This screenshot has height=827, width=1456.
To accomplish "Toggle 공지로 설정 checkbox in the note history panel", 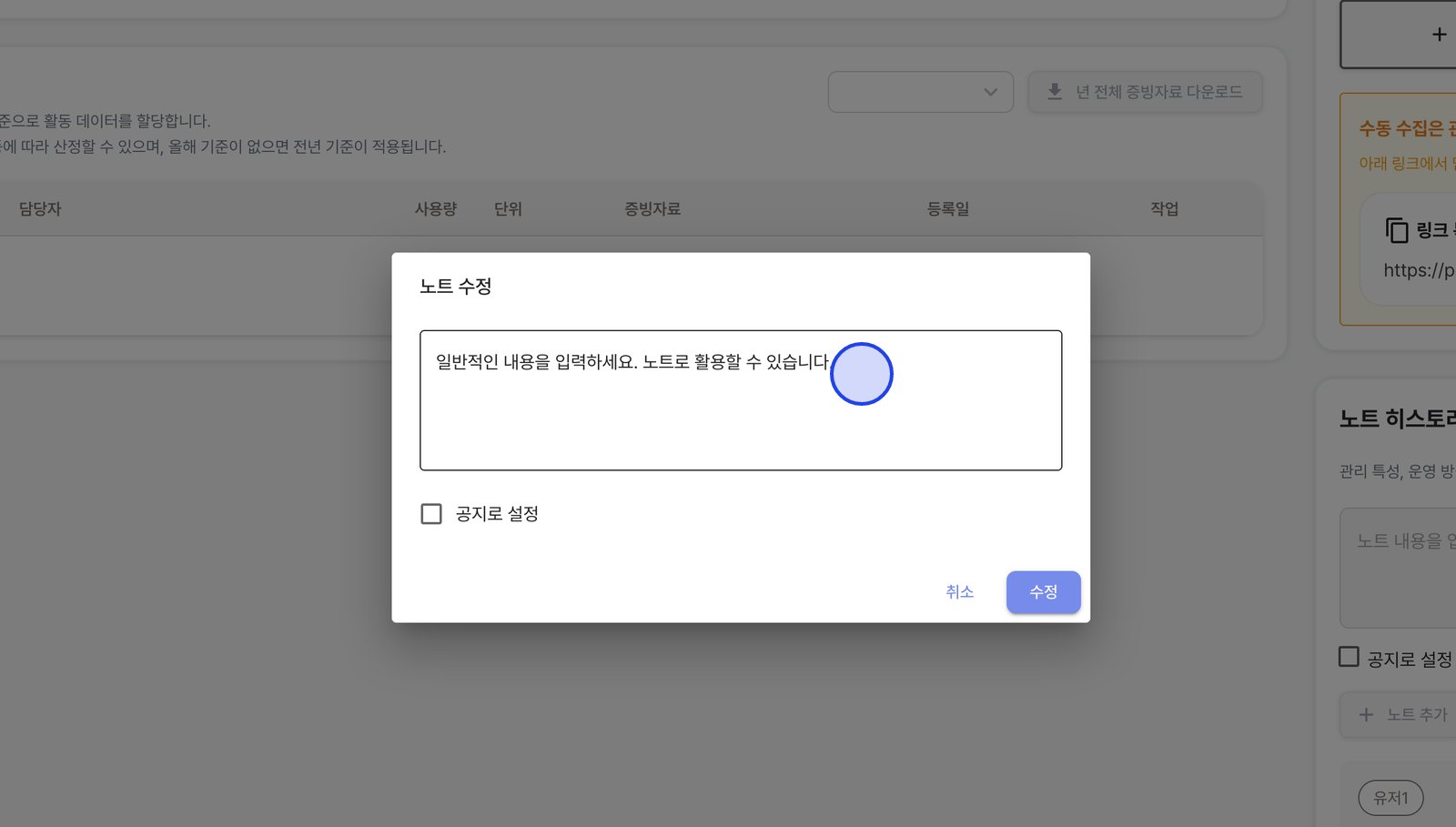I will point(1349,657).
